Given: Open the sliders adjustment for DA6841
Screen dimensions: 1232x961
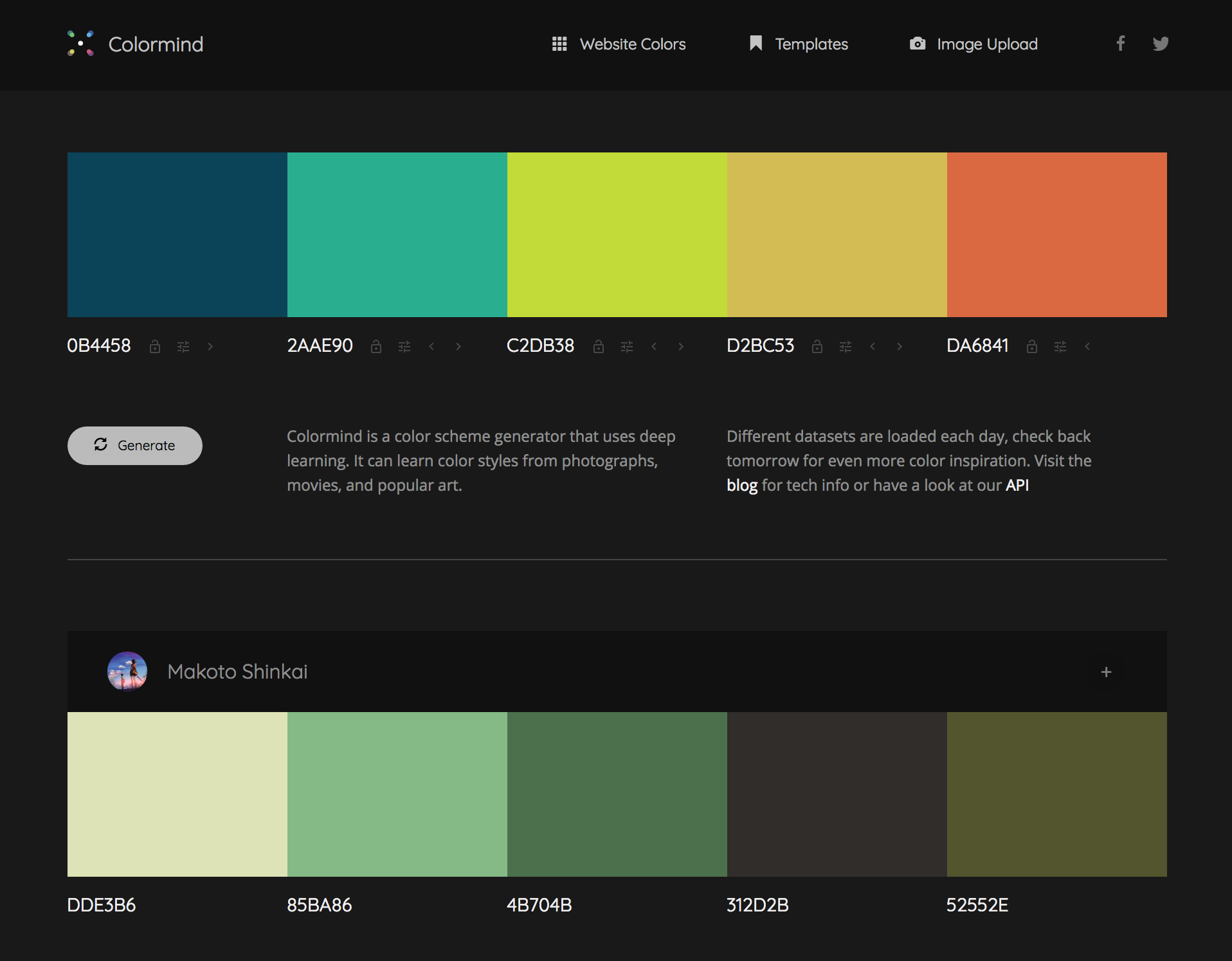Looking at the screenshot, I should click(x=1060, y=346).
